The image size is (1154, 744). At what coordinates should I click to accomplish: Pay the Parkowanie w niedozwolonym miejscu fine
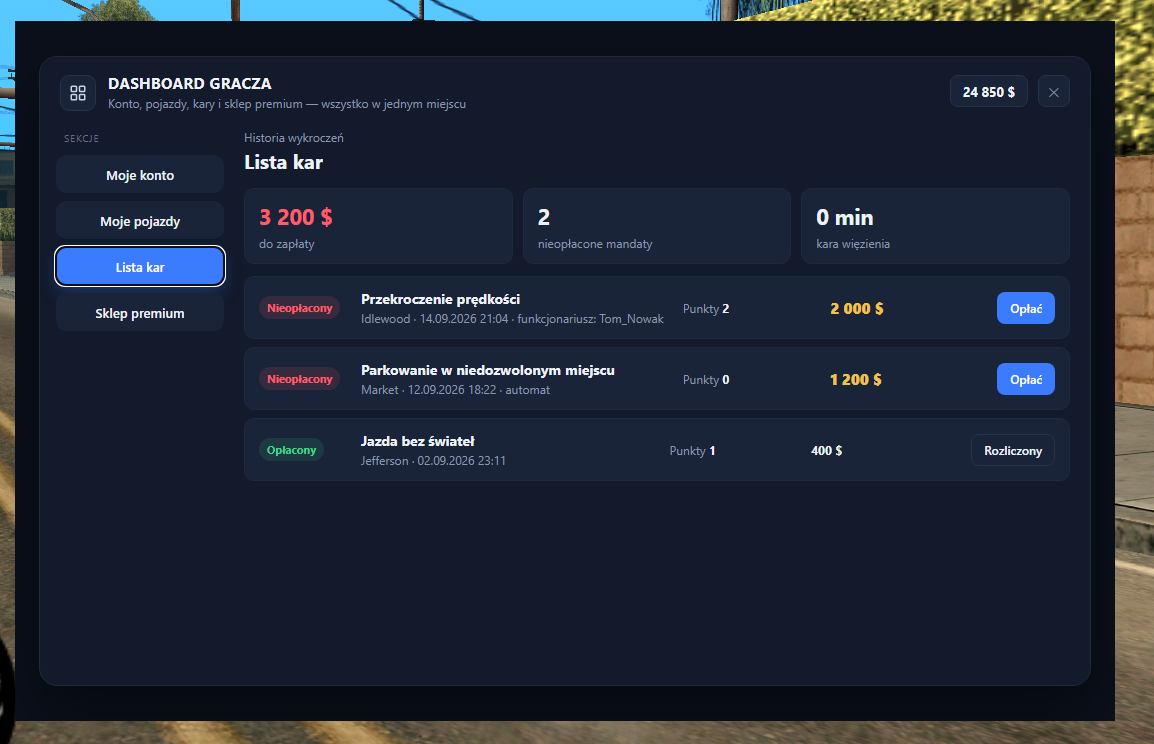tap(1025, 380)
